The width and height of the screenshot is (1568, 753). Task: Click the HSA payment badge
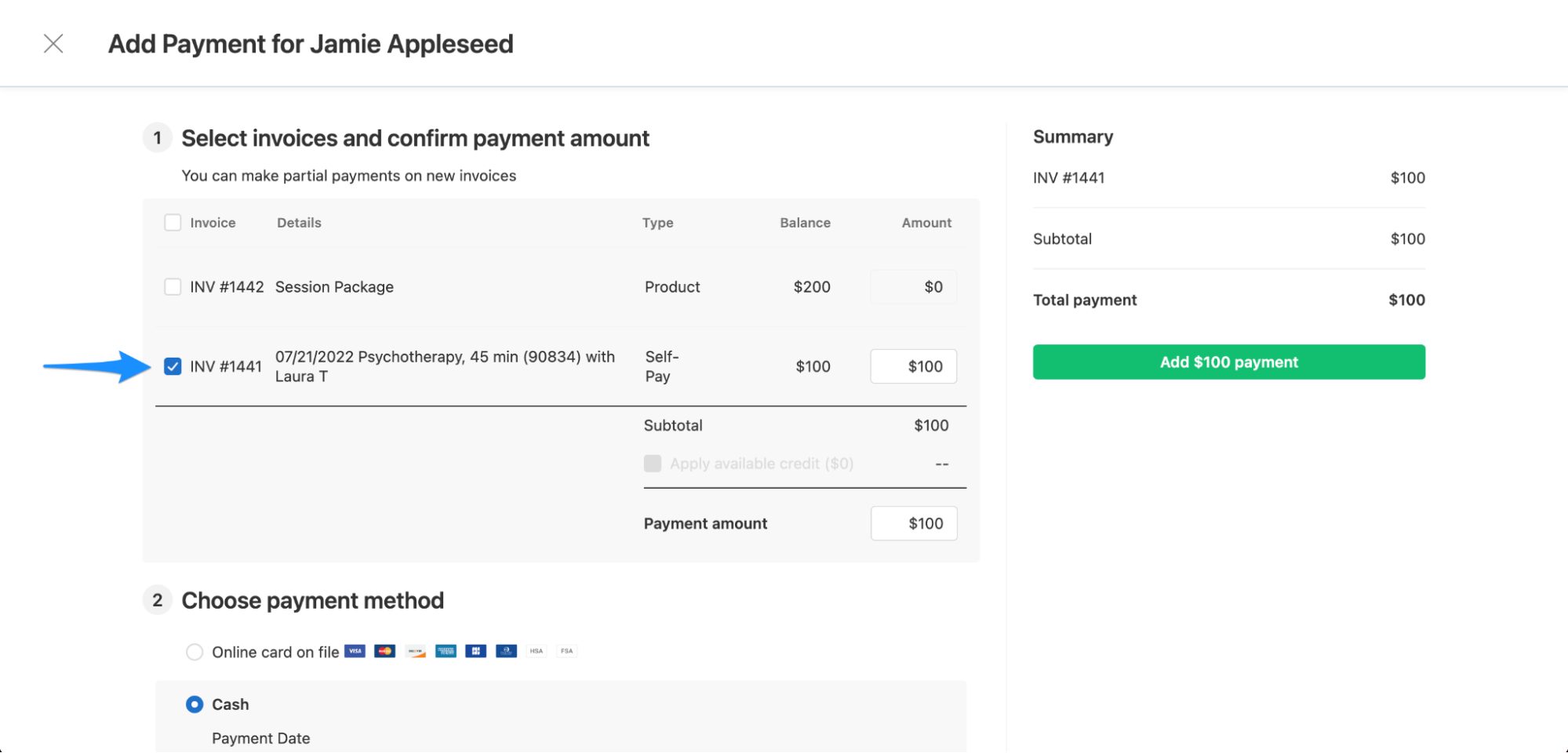click(x=537, y=651)
